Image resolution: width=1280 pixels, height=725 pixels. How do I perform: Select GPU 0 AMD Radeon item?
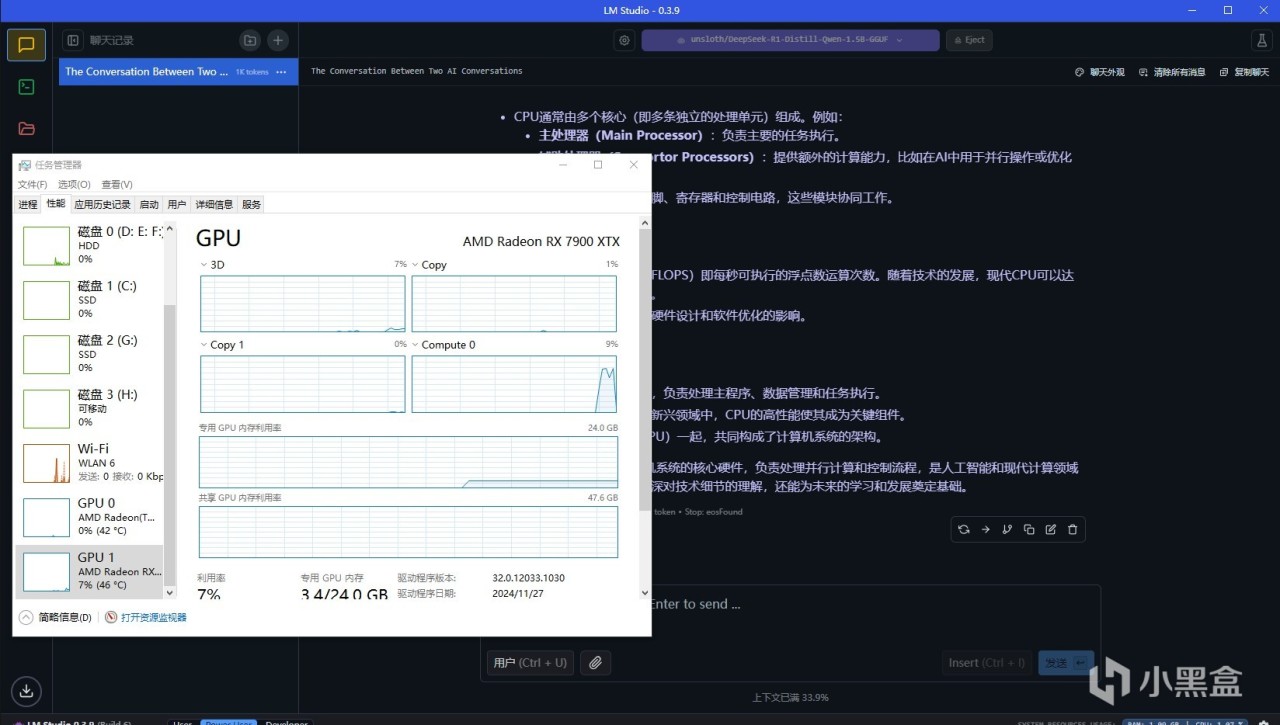tap(89, 517)
